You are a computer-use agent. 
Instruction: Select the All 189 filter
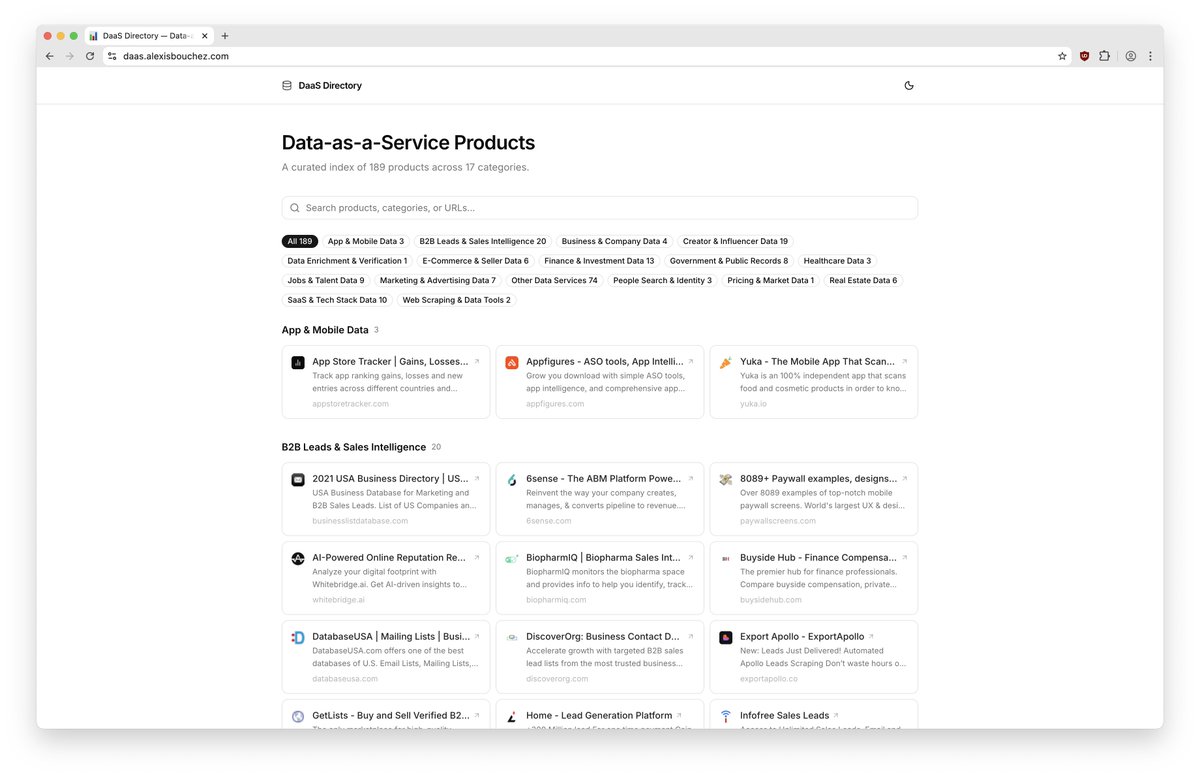coord(300,241)
